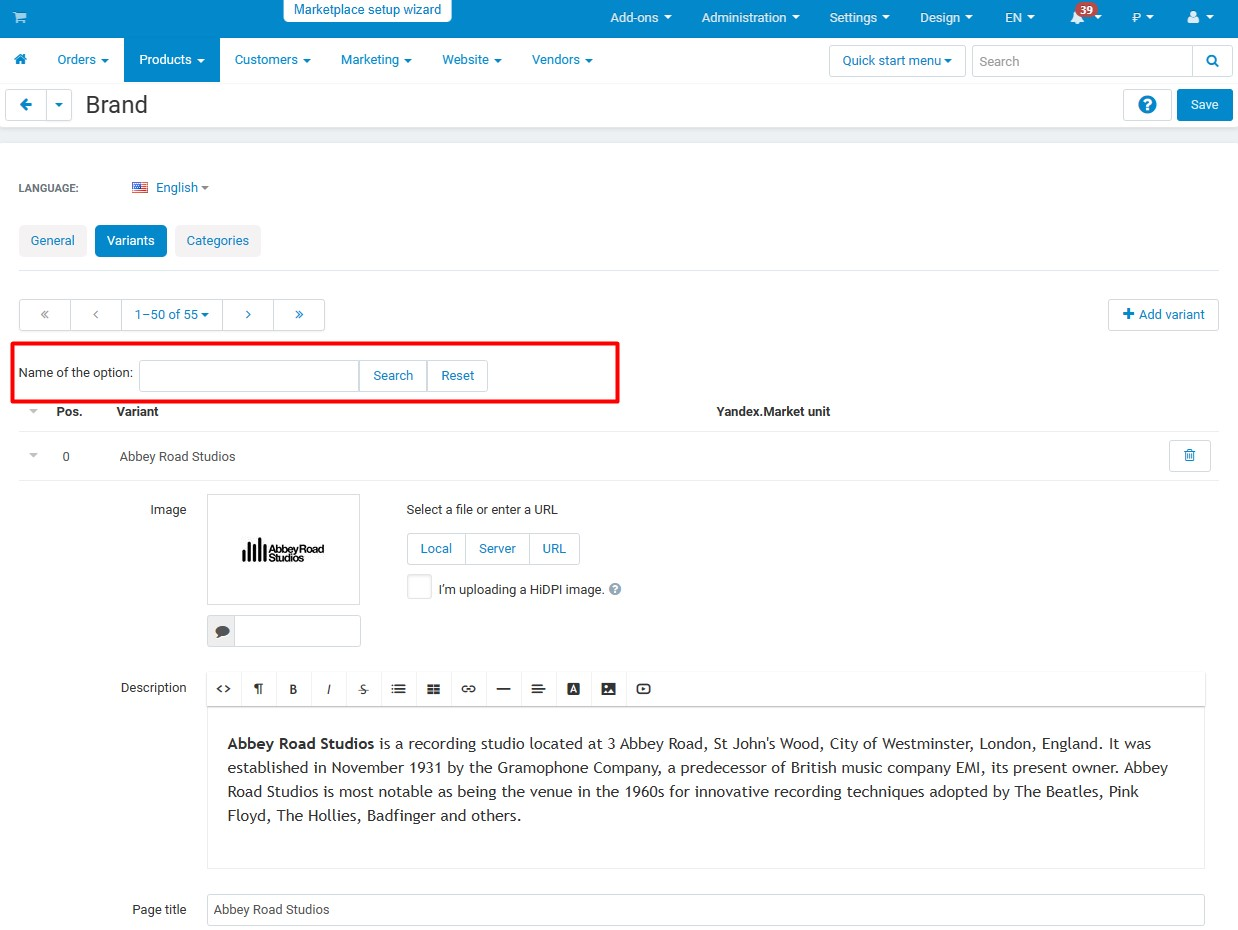Screen dimensions: 1238x930
Task: Open the Vendors menu
Action: pyautogui.click(x=562, y=60)
